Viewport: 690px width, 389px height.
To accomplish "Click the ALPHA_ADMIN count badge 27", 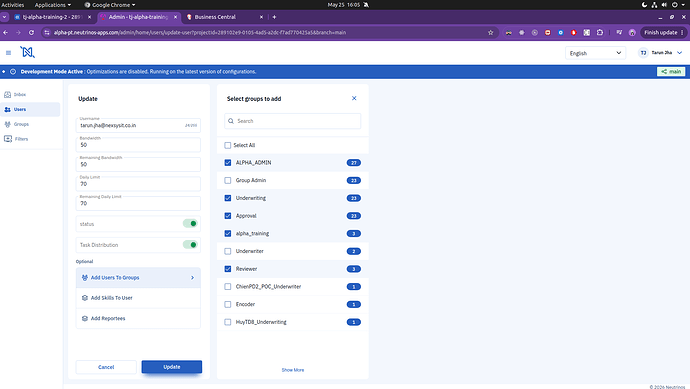I will tap(353, 163).
